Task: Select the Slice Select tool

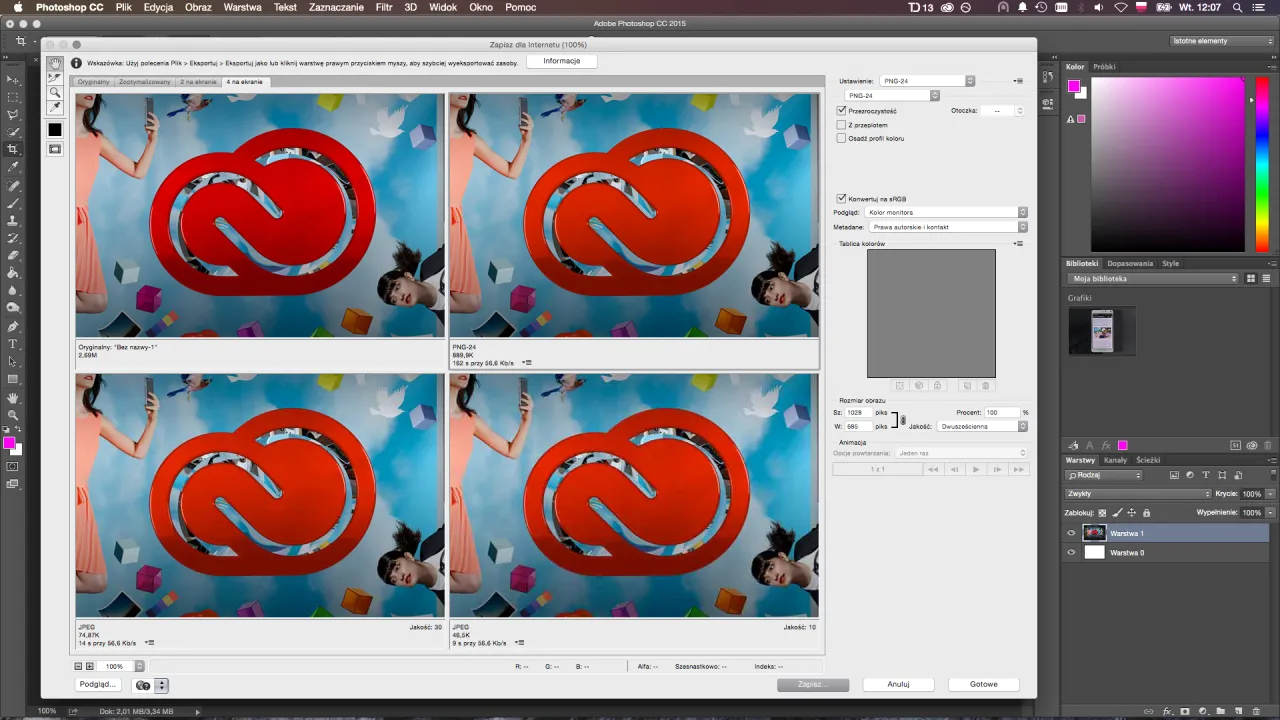Action: click(x=55, y=77)
